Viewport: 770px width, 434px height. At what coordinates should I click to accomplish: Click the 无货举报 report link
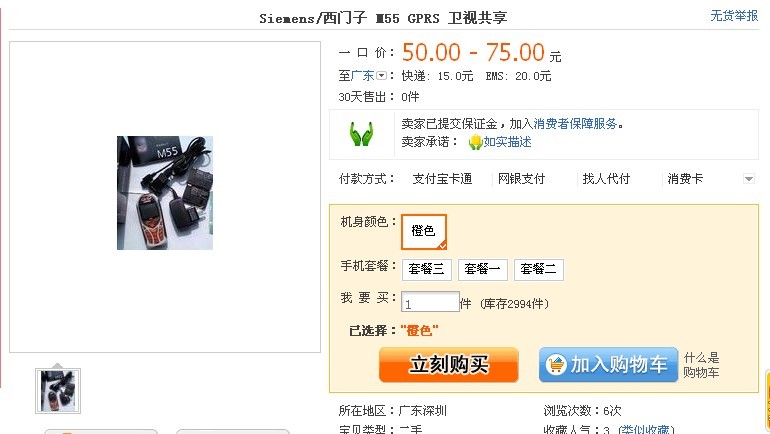(x=734, y=16)
